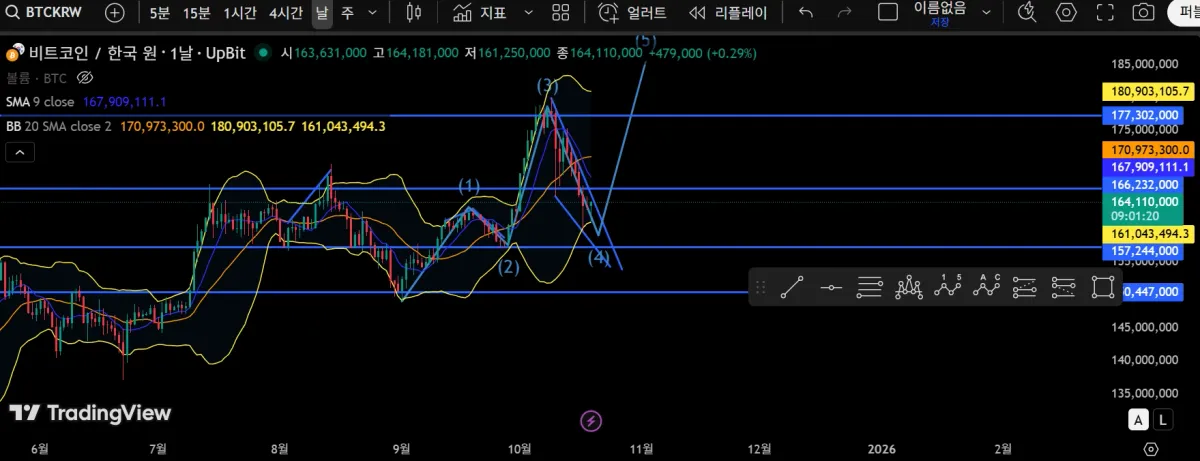Enter fullscreen mode
This screenshot has height=461, width=1200.
pyautogui.click(x=1104, y=13)
